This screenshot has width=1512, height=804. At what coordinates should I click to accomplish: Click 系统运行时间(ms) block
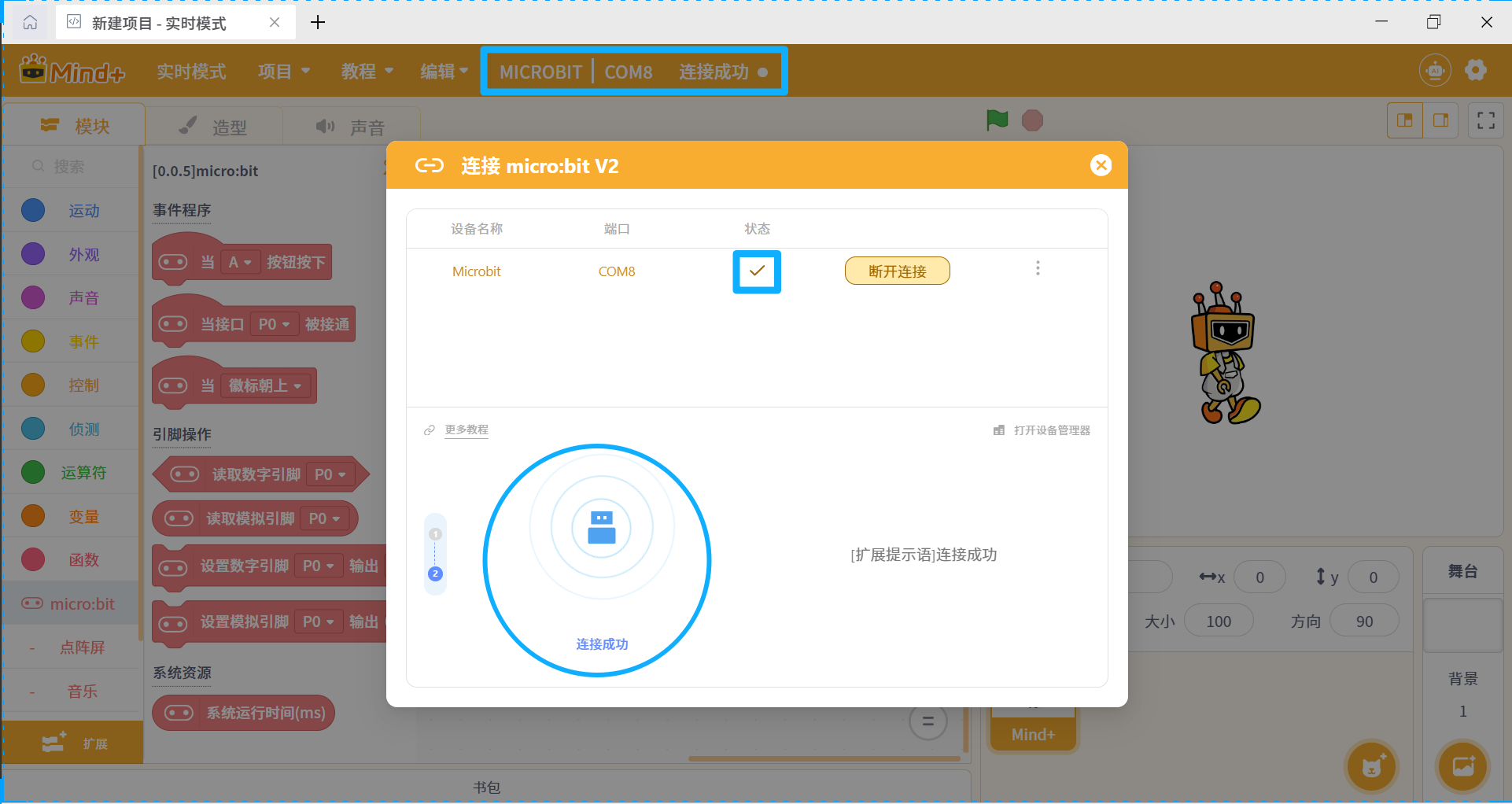[244, 713]
